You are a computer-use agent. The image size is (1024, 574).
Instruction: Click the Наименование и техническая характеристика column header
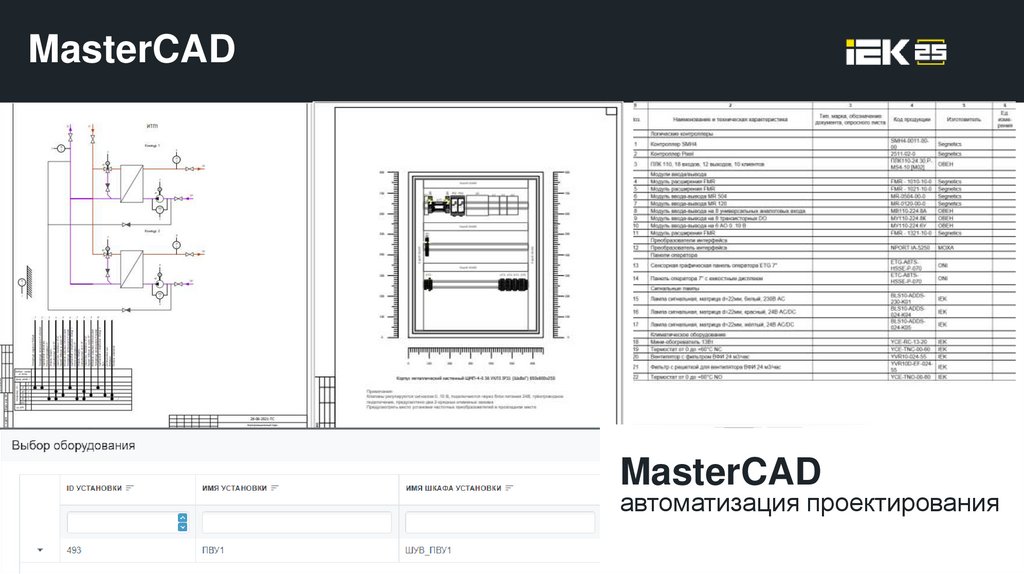coord(730,120)
